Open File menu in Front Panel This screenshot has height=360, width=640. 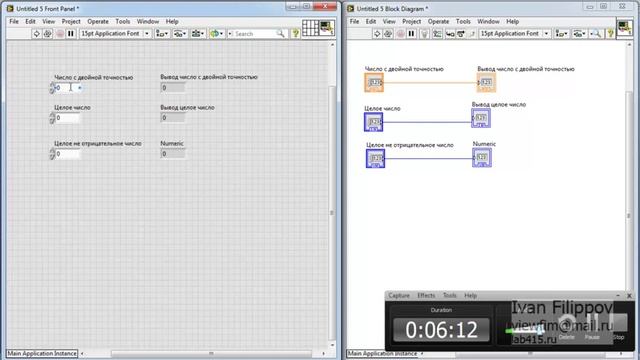pyautogui.click(x=14, y=21)
